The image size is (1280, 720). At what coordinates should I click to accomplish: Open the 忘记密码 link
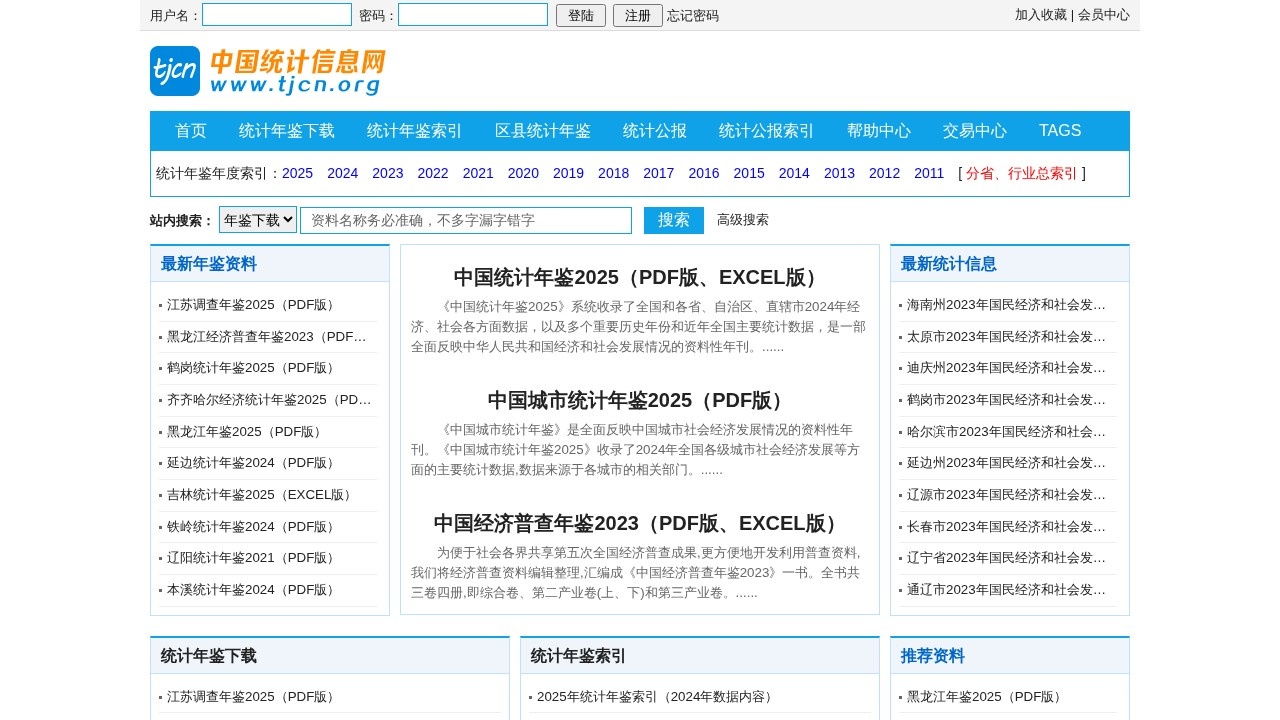pyautogui.click(x=693, y=16)
